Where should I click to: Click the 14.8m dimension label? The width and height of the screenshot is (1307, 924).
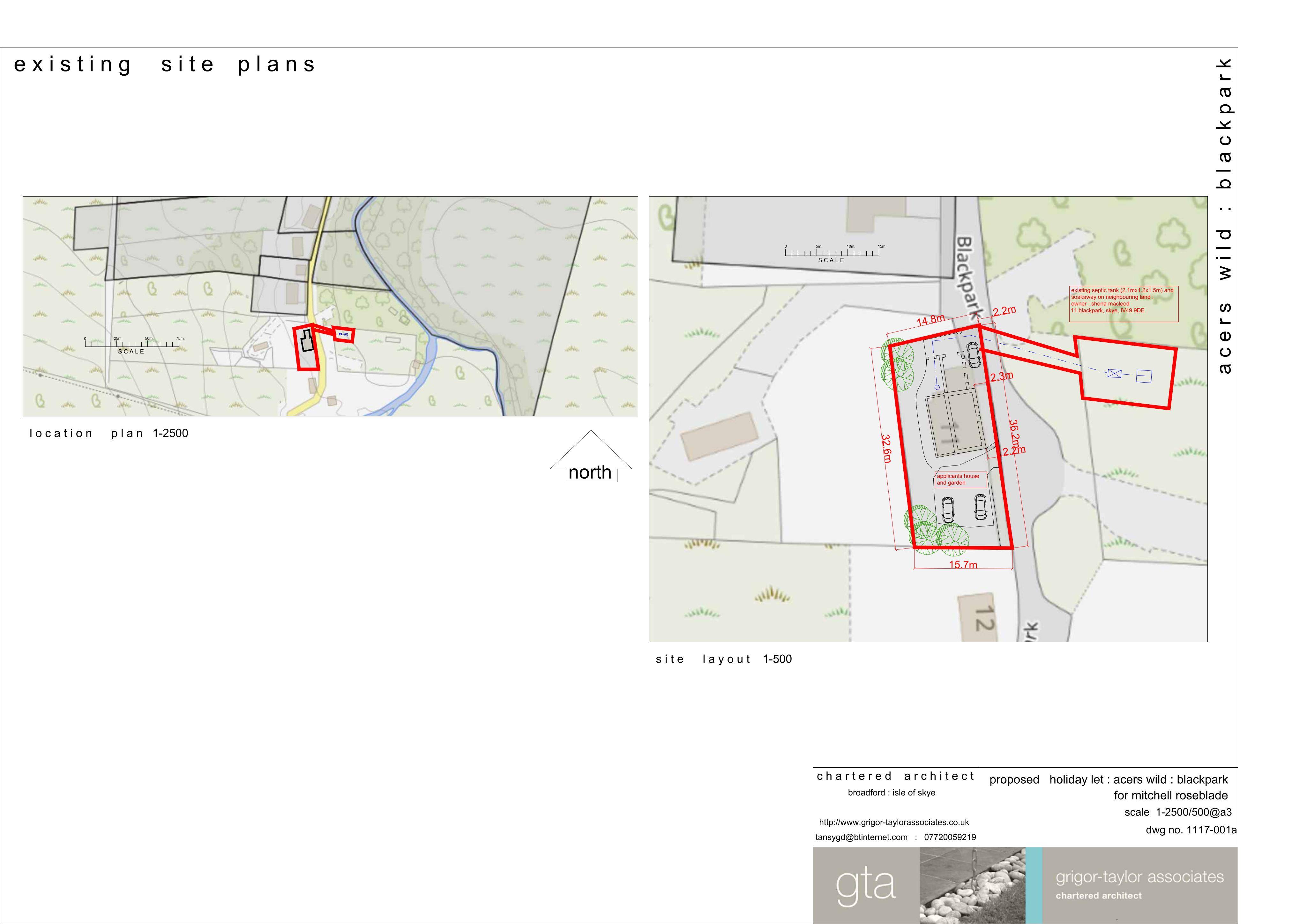pos(930,321)
